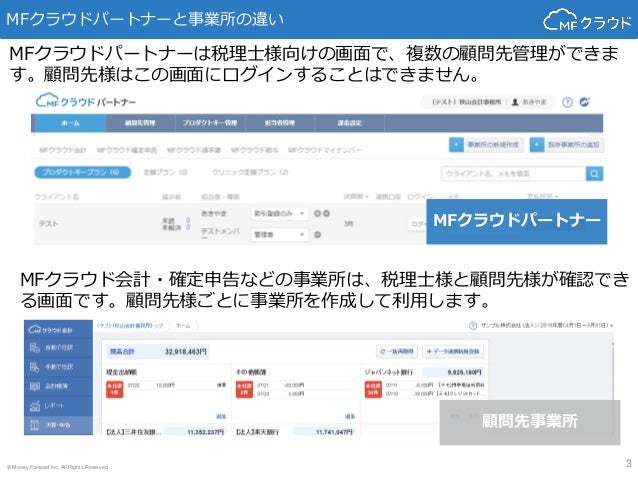Select the 定額プラン (0) filter
This screenshot has height=479, width=638.
point(165,172)
